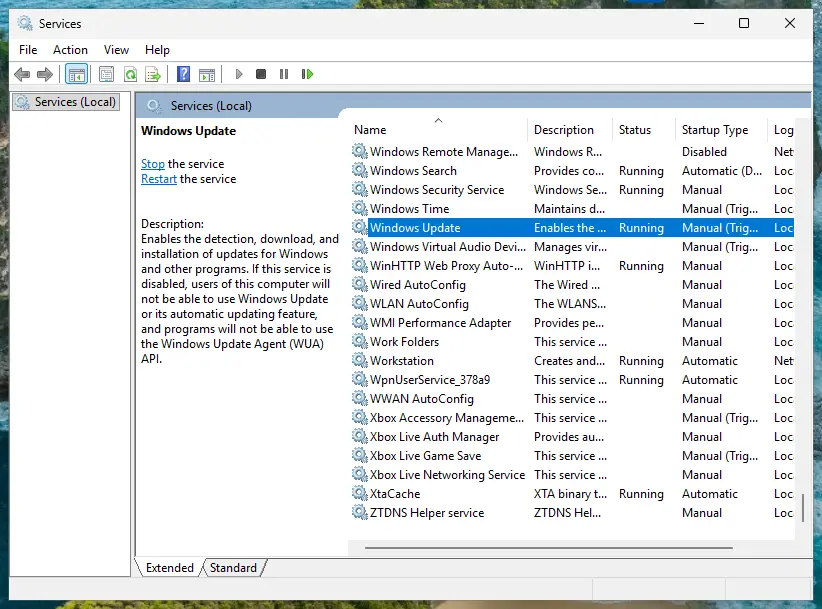Sort by the Status column header
This screenshot has width=822, height=609.
click(644, 130)
